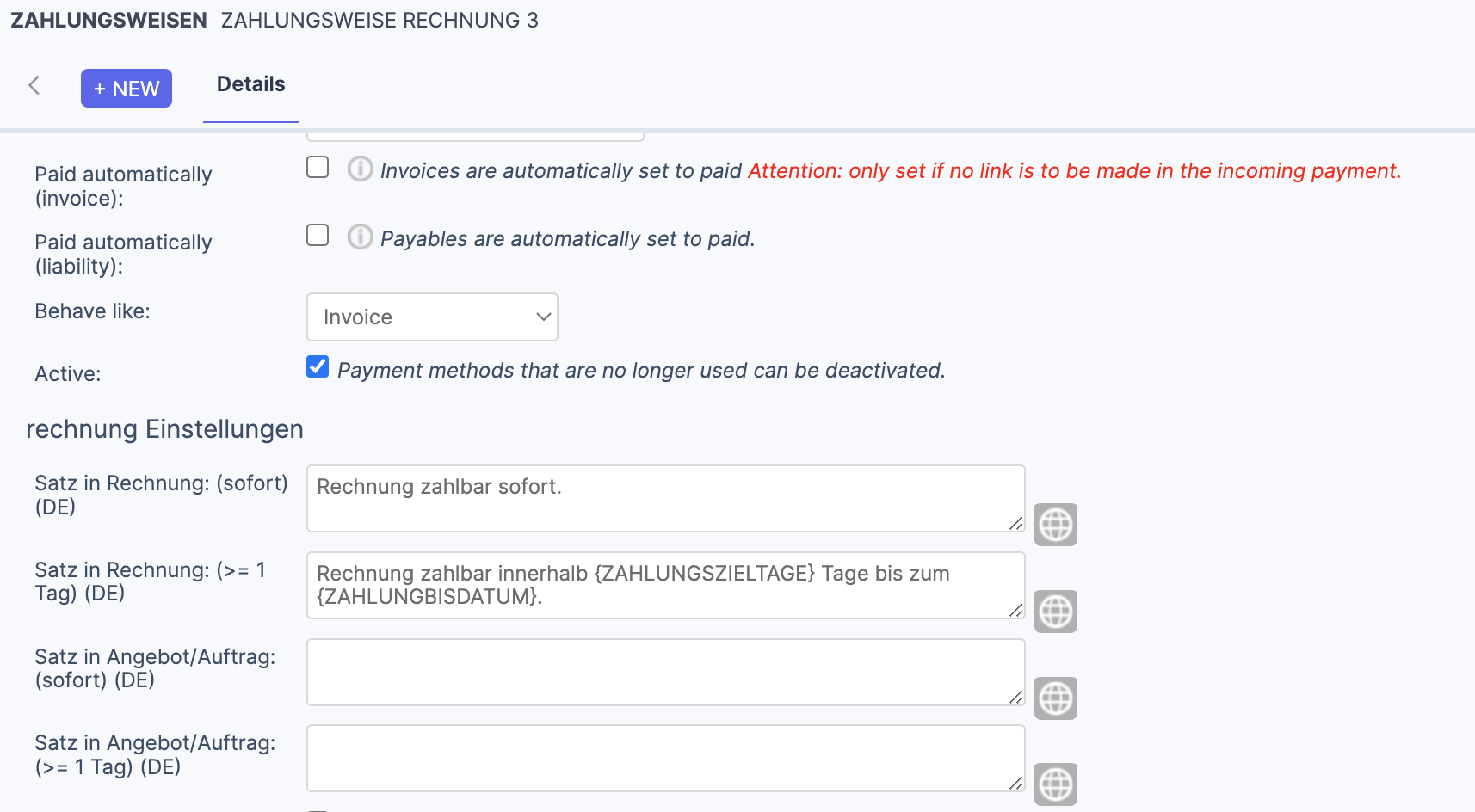Go back using the left chevron arrow
Viewport: 1475px width, 812px height.
[x=34, y=85]
